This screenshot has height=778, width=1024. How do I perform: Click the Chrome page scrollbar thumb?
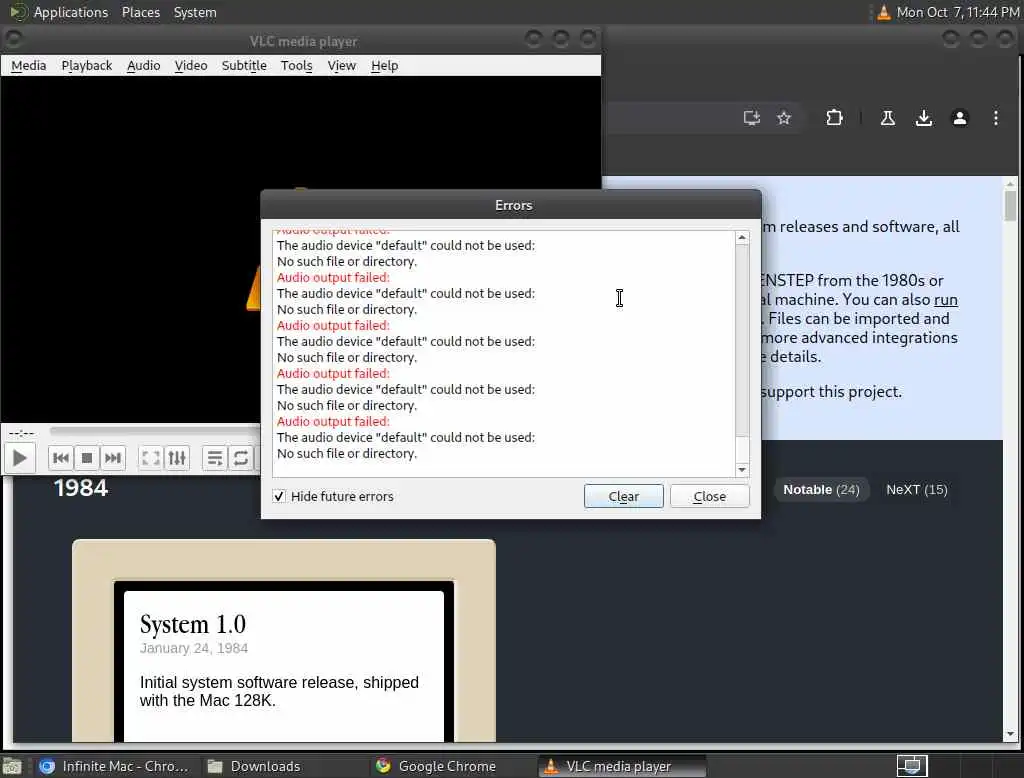(x=1010, y=205)
